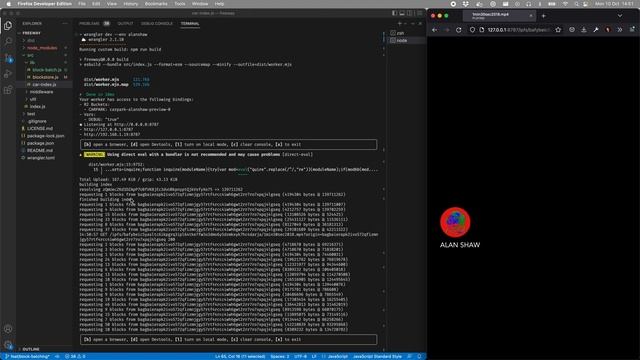The image size is (640, 360).
Task: Open LICENSE.md in the explorer
Action: pos(40,129)
